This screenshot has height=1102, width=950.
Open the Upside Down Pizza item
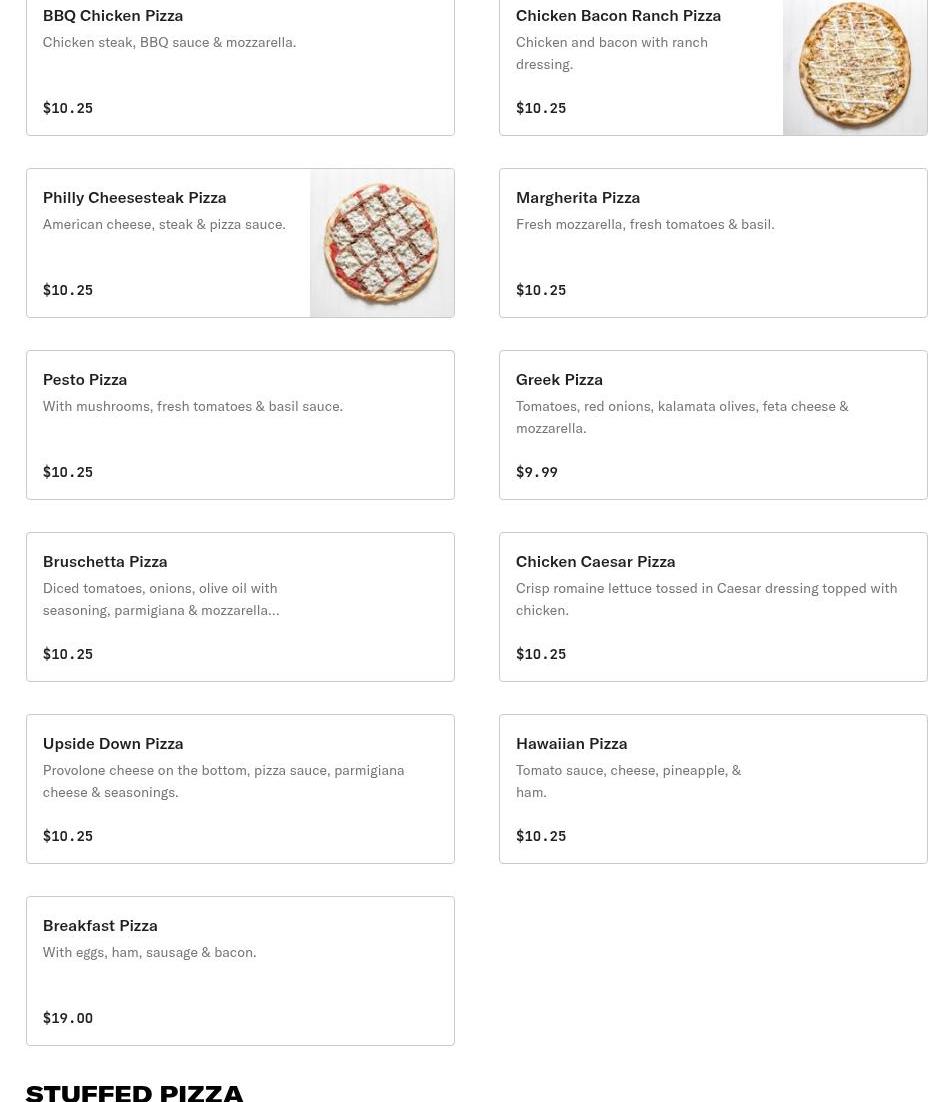240,789
